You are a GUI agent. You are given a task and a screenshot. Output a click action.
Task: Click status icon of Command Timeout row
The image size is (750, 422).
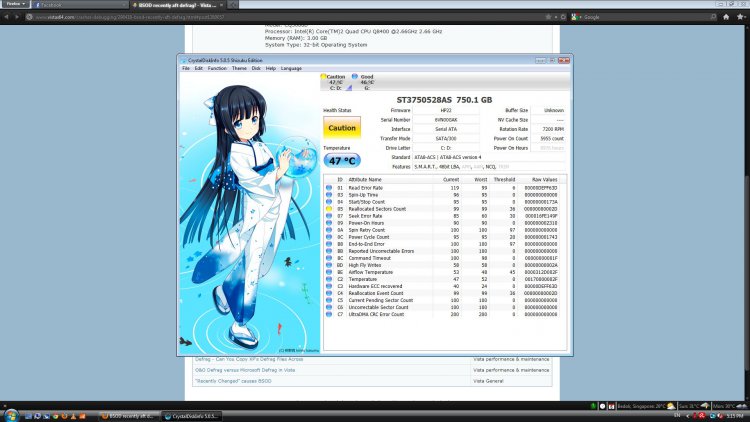pyautogui.click(x=329, y=258)
